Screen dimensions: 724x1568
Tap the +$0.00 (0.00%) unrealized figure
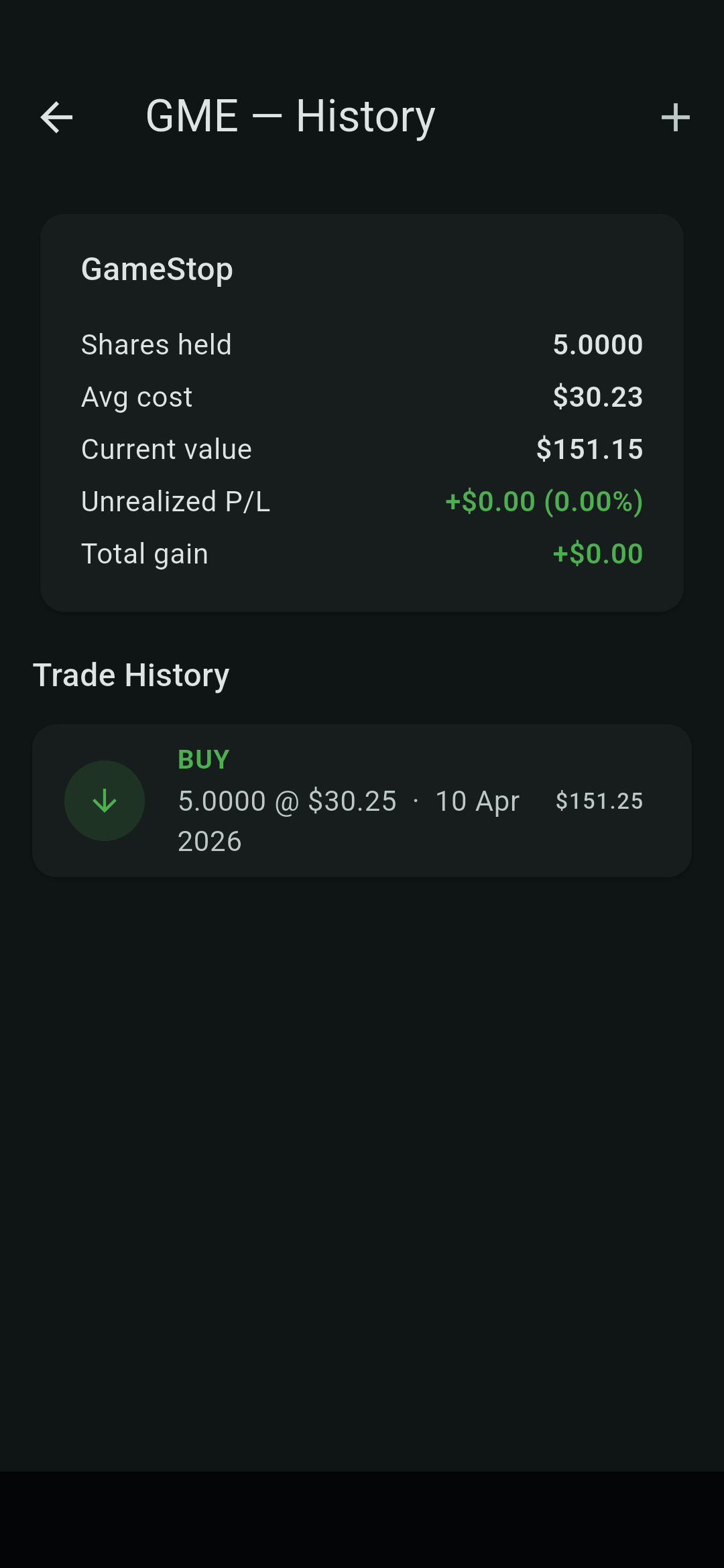click(x=544, y=501)
